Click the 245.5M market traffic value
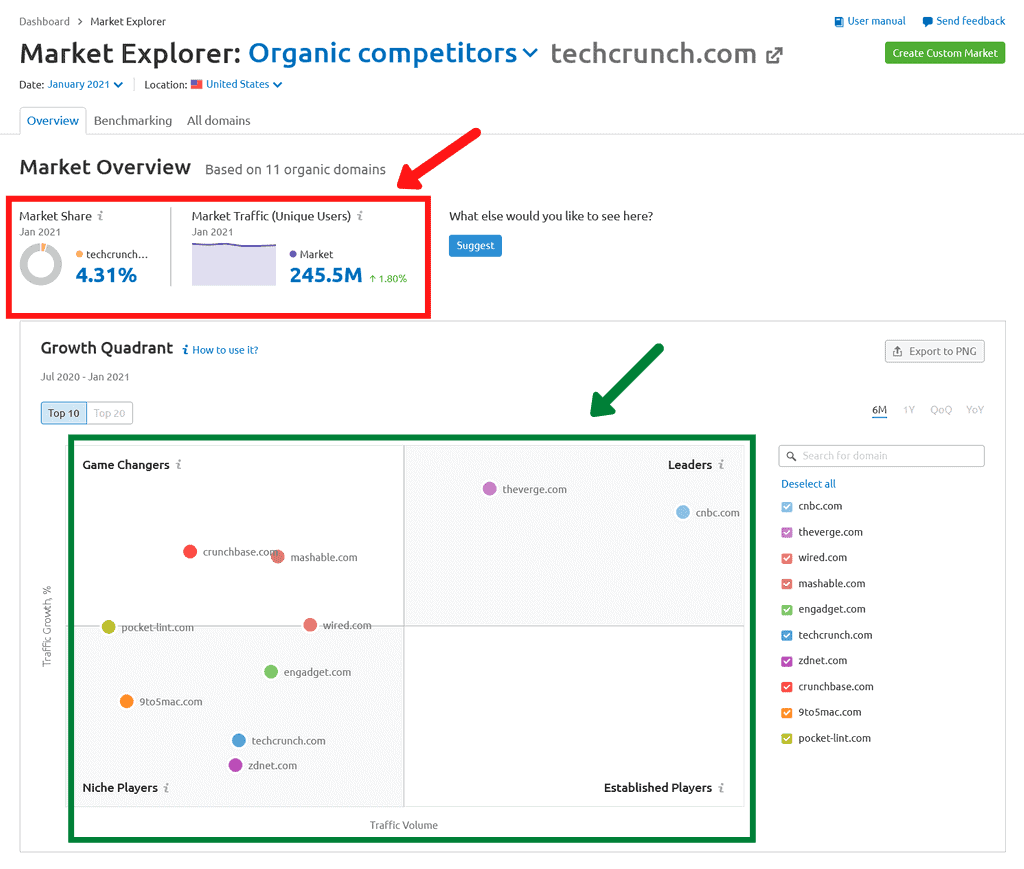This screenshot has height=869, width=1024. click(x=326, y=276)
